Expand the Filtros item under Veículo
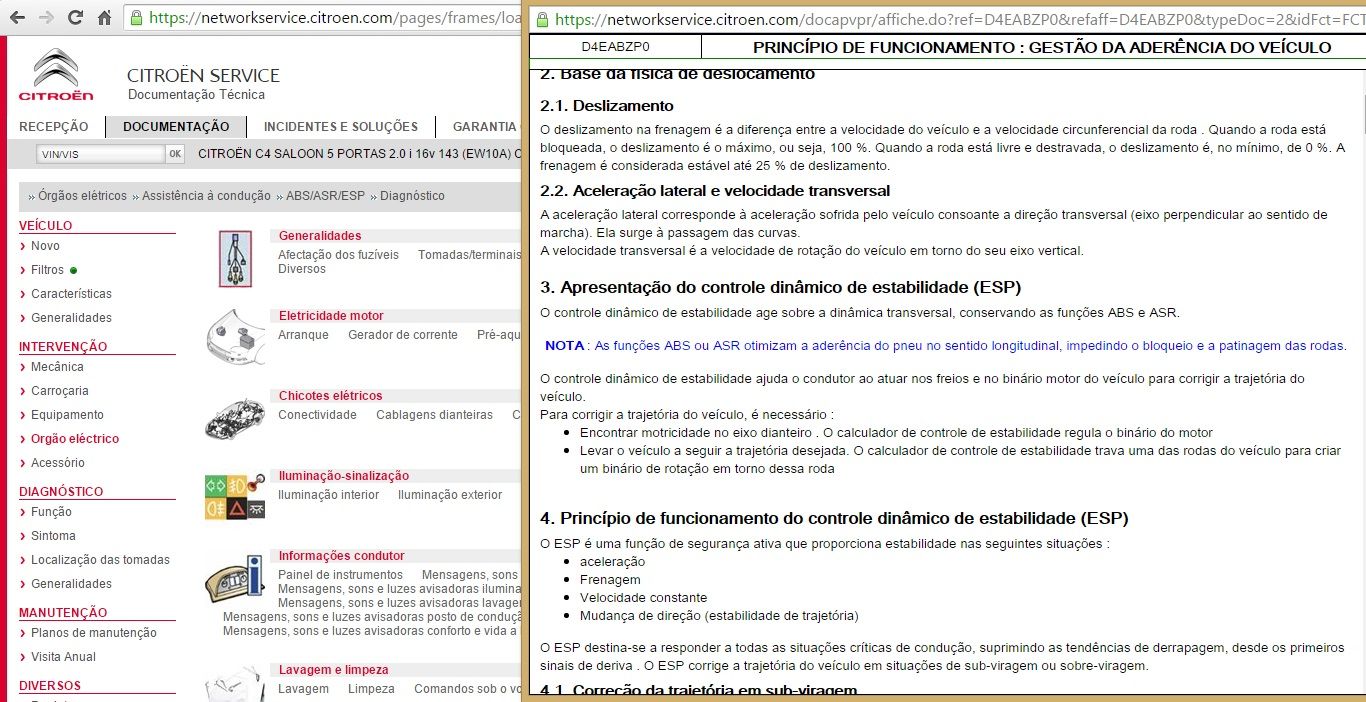 pyautogui.click(x=47, y=270)
